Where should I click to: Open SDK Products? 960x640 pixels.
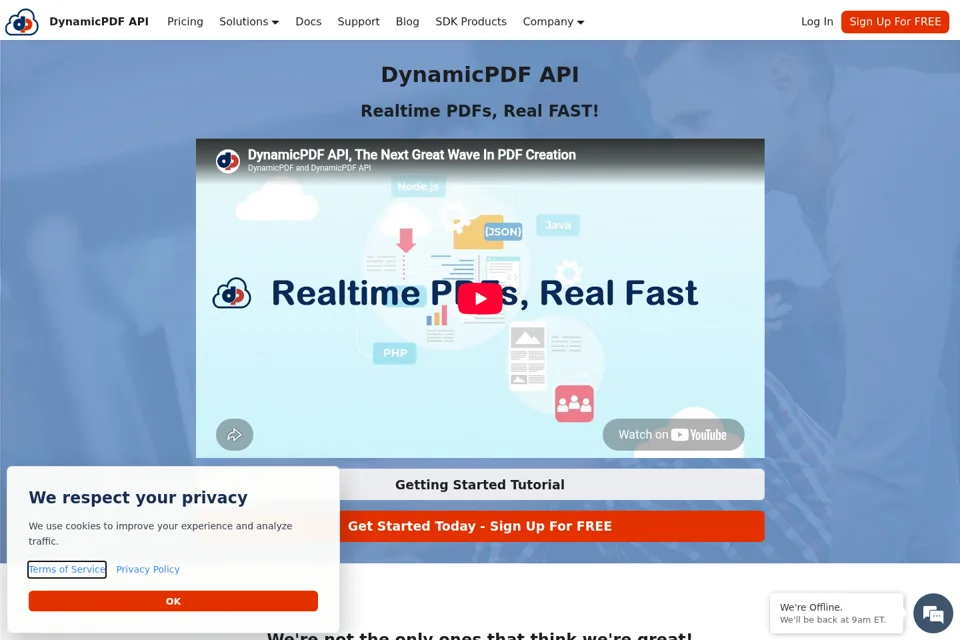point(471,21)
